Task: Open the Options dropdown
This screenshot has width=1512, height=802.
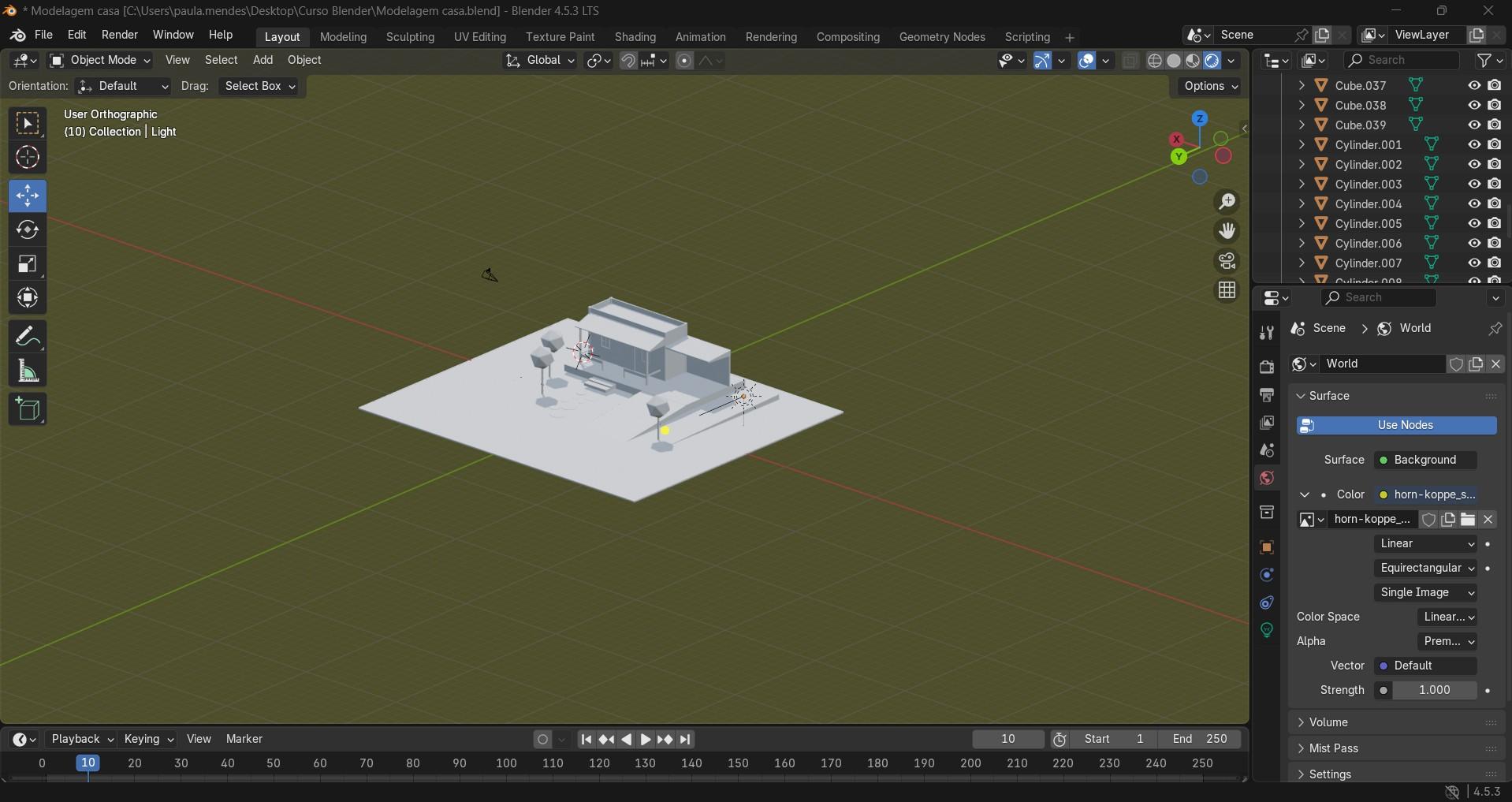Action: pyautogui.click(x=1210, y=86)
